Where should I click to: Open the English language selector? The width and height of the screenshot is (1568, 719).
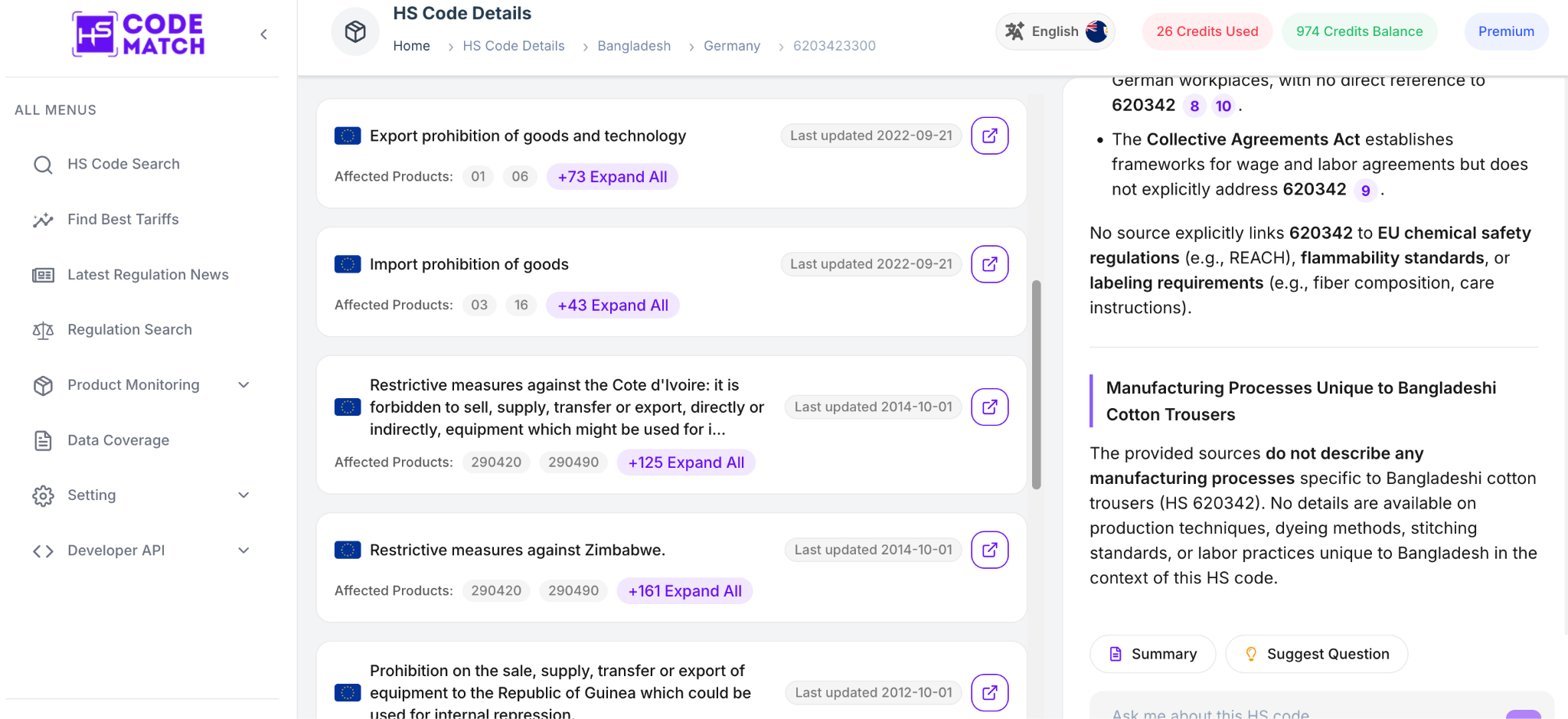tap(1055, 31)
